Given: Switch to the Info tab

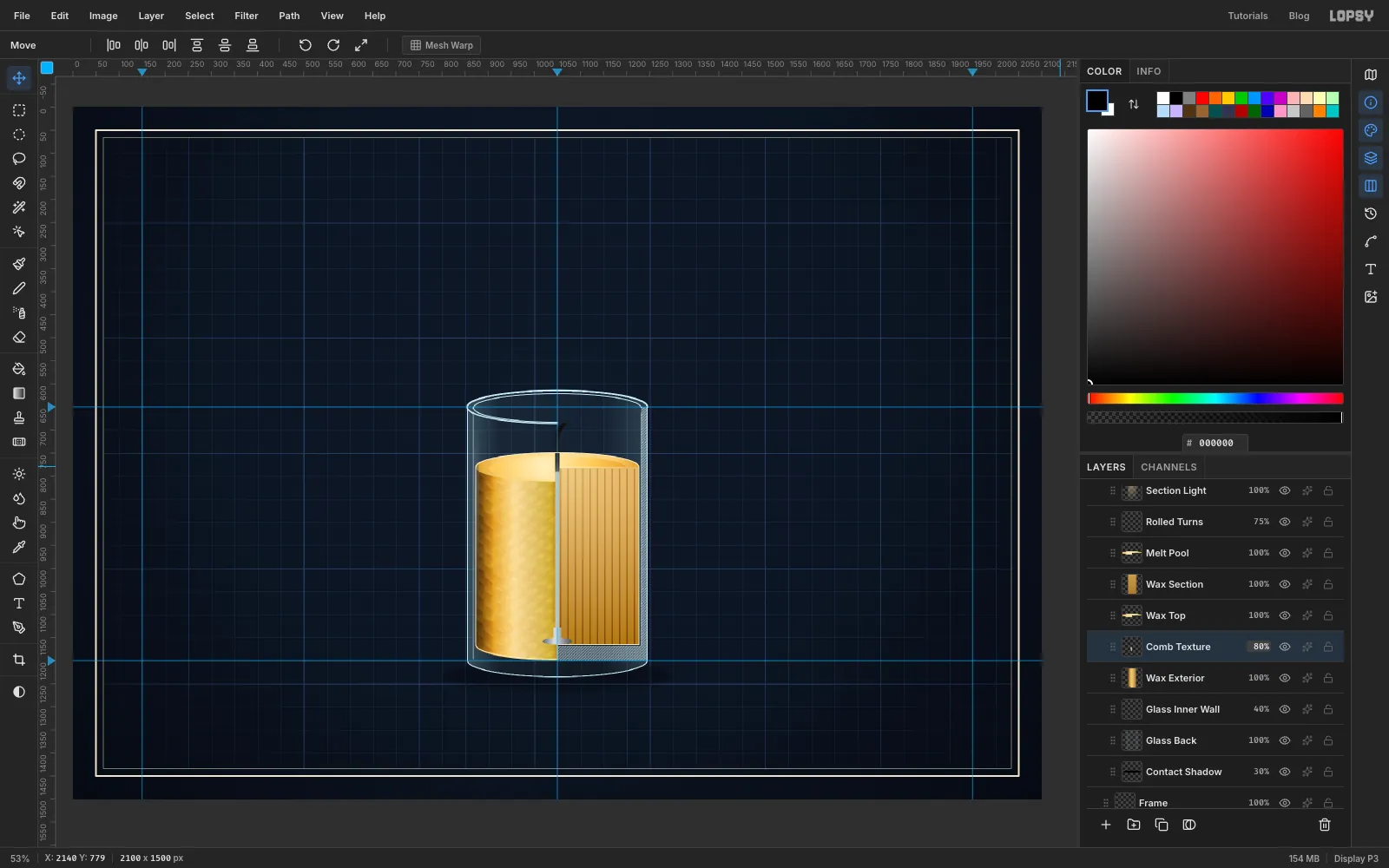Looking at the screenshot, I should coord(1149,71).
